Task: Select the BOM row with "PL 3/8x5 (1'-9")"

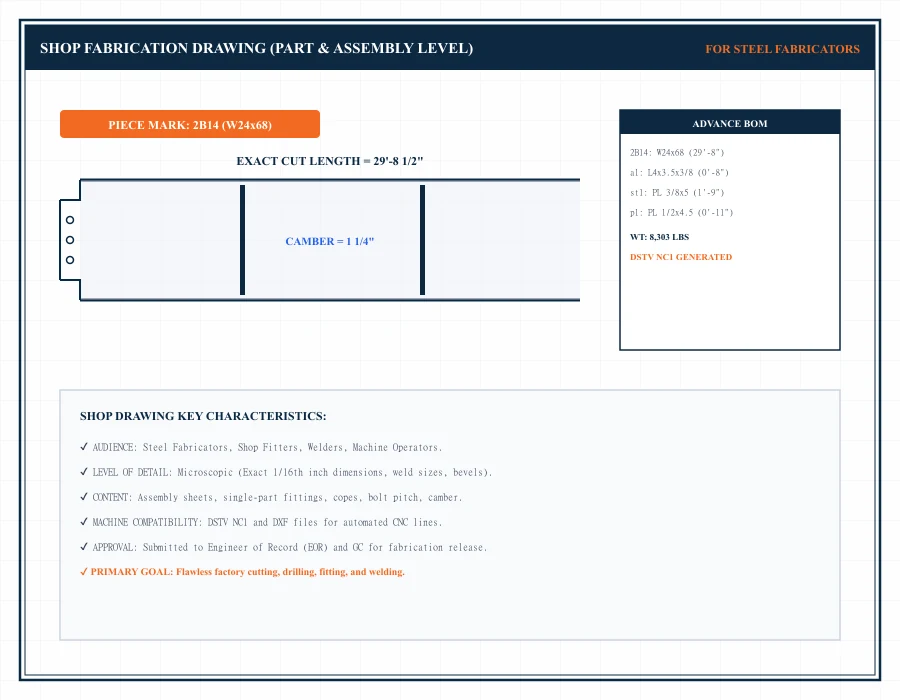Action: [x=677, y=193]
